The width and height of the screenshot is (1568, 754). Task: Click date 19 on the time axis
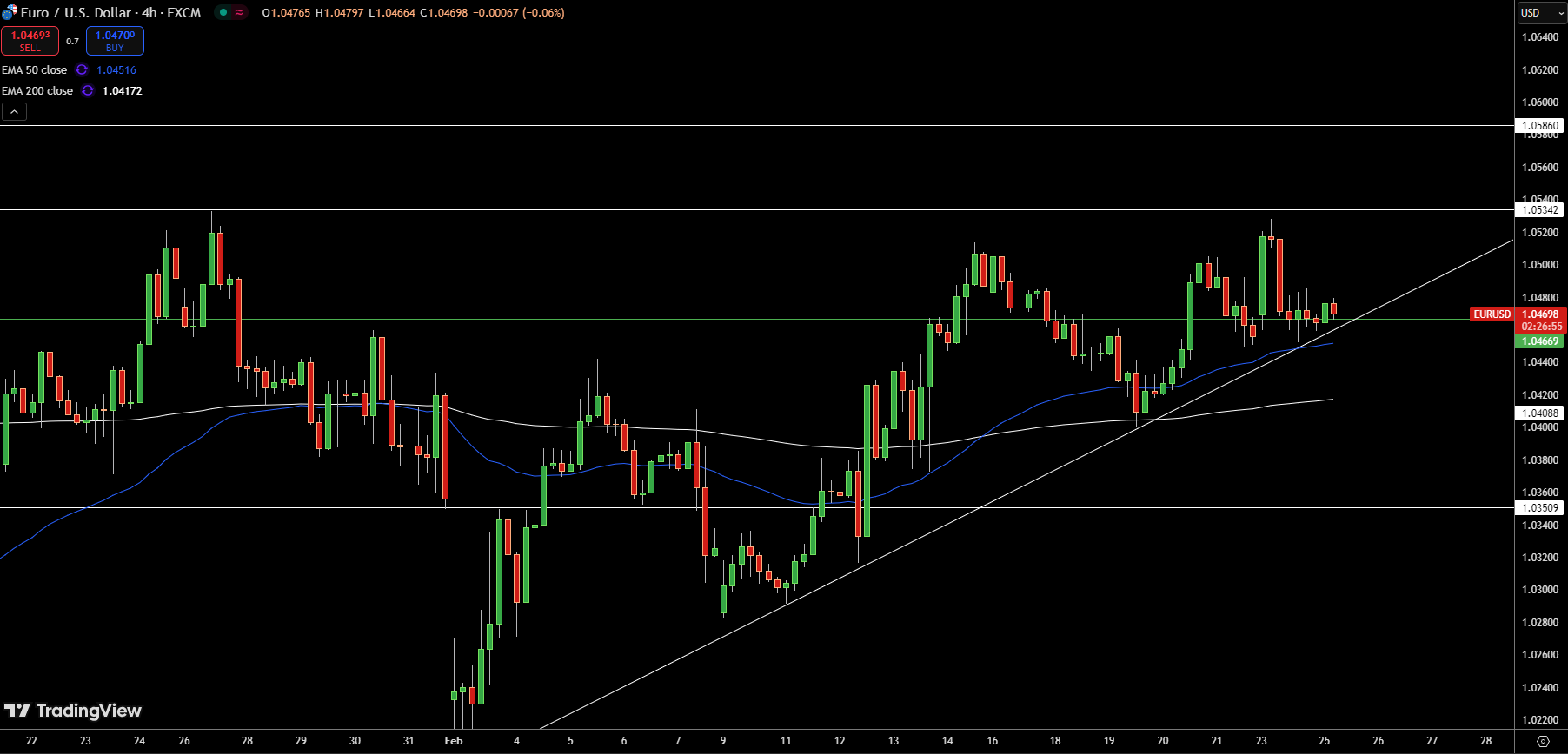tap(1109, 741)
